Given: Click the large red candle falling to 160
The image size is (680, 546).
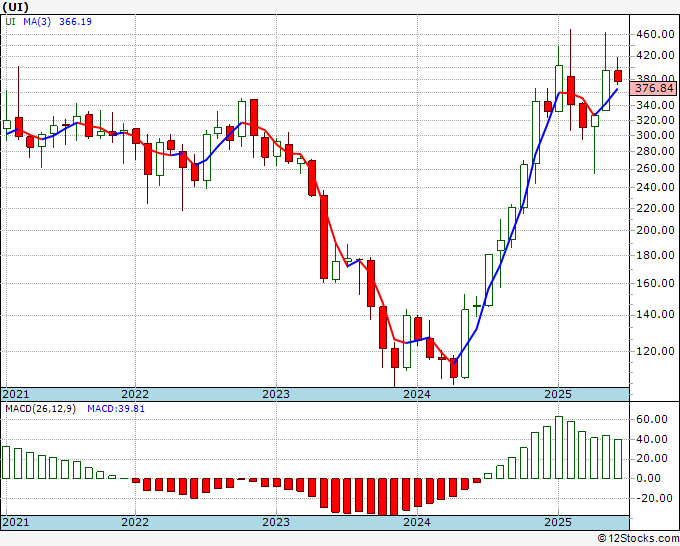Looking at the screenshot, I should click(324, 237).
